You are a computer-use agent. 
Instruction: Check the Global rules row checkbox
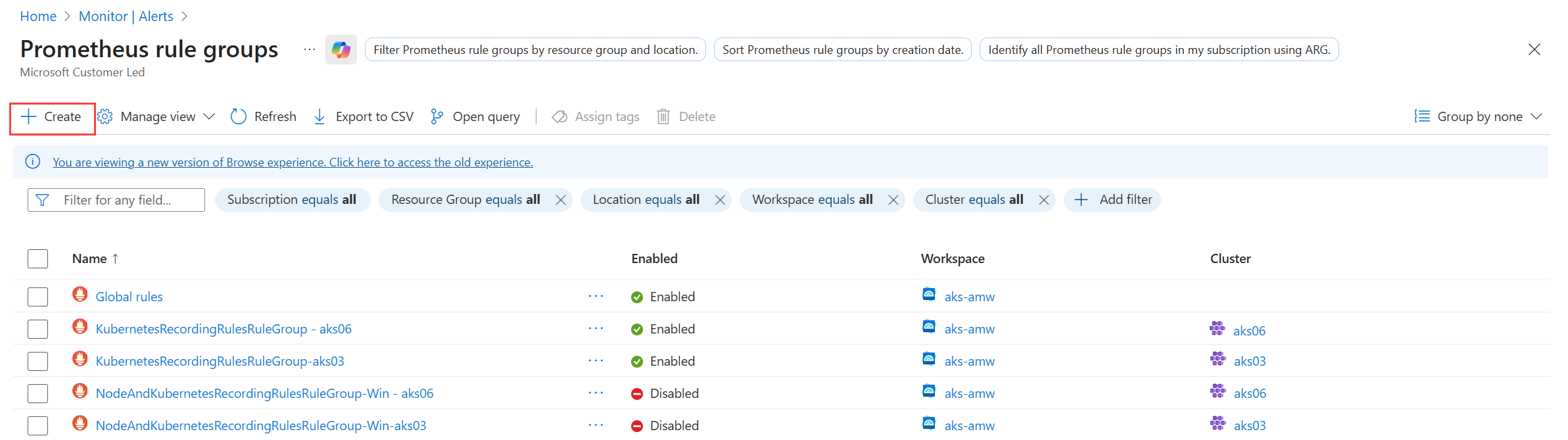pyautogui.click(x=38, y=297)
